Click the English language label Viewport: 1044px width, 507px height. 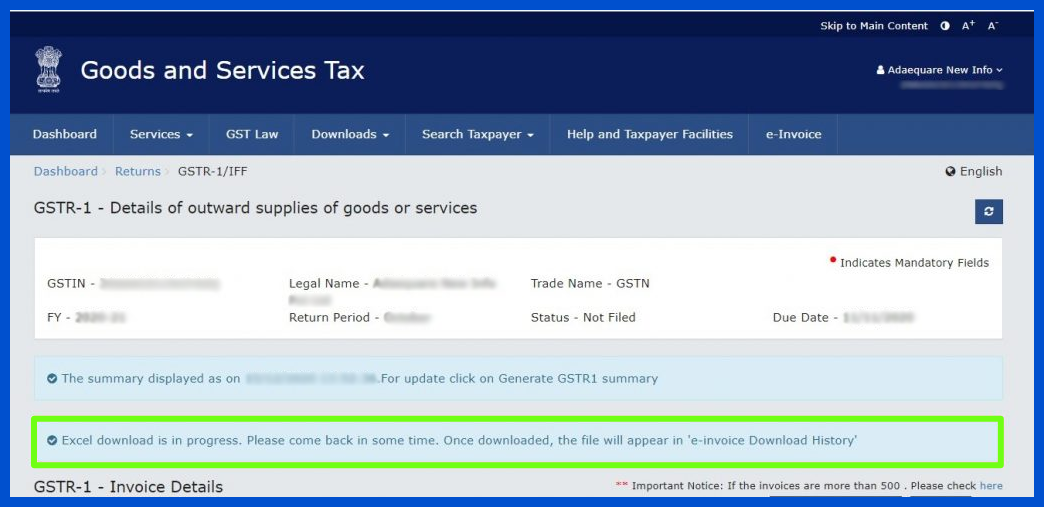(x=981, y=171)
